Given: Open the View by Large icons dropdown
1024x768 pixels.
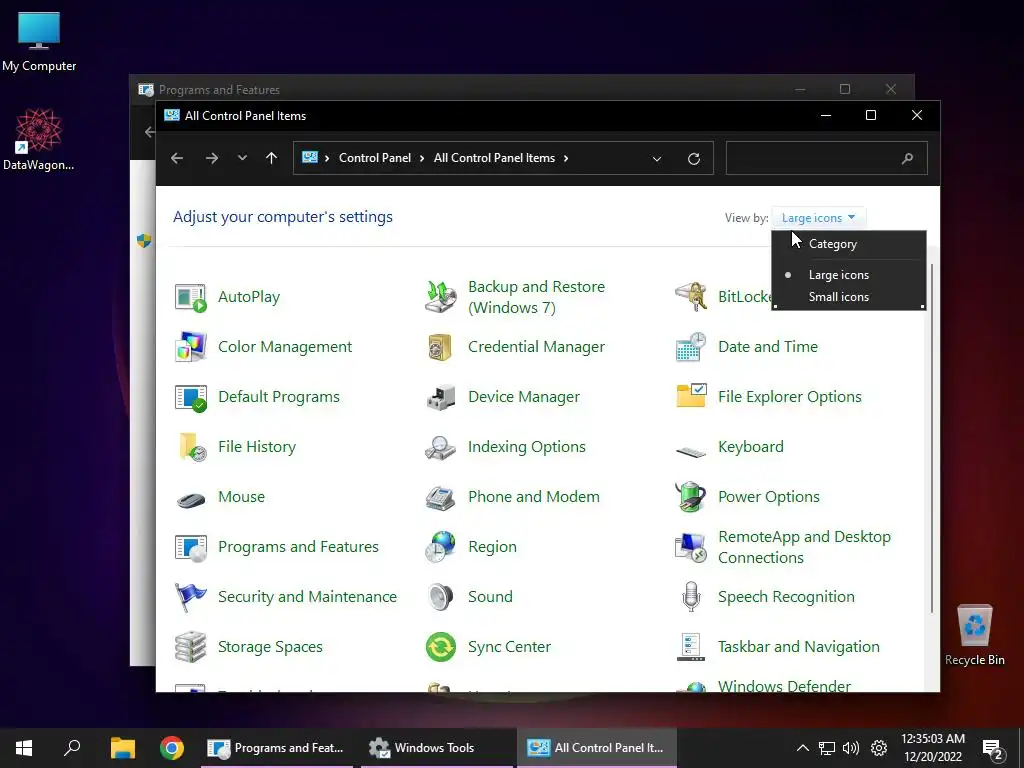Looking at the screenshot, I should (818, 218).
